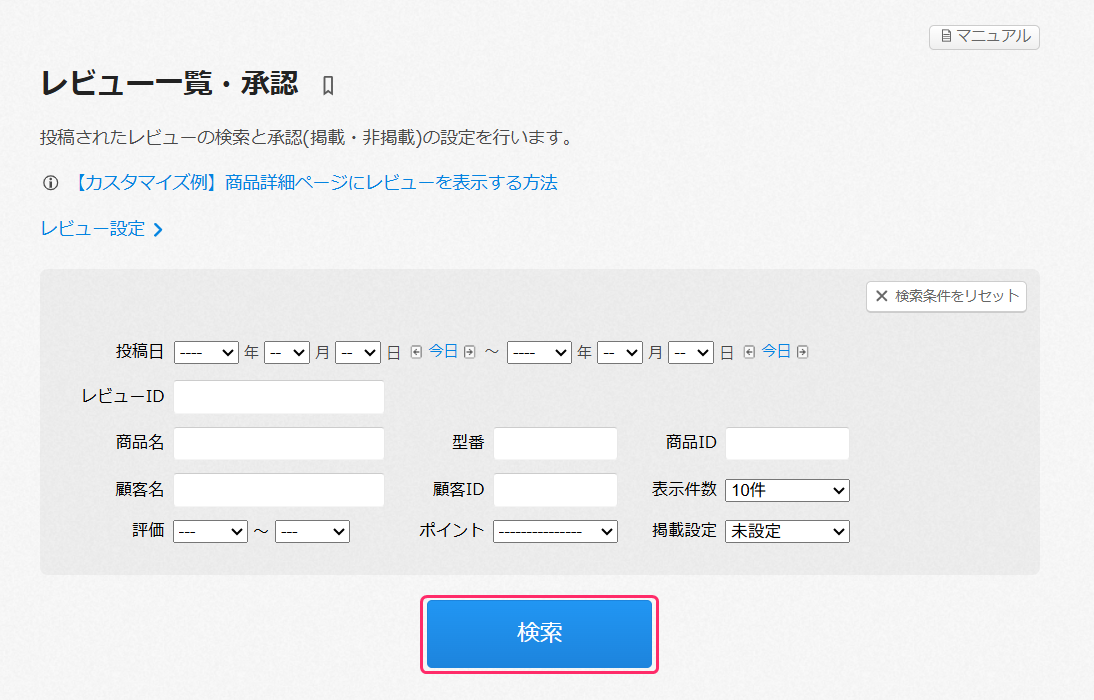Set start date with first 今日 link
This screenshot has width=1094, height=700.
[443, 351]
